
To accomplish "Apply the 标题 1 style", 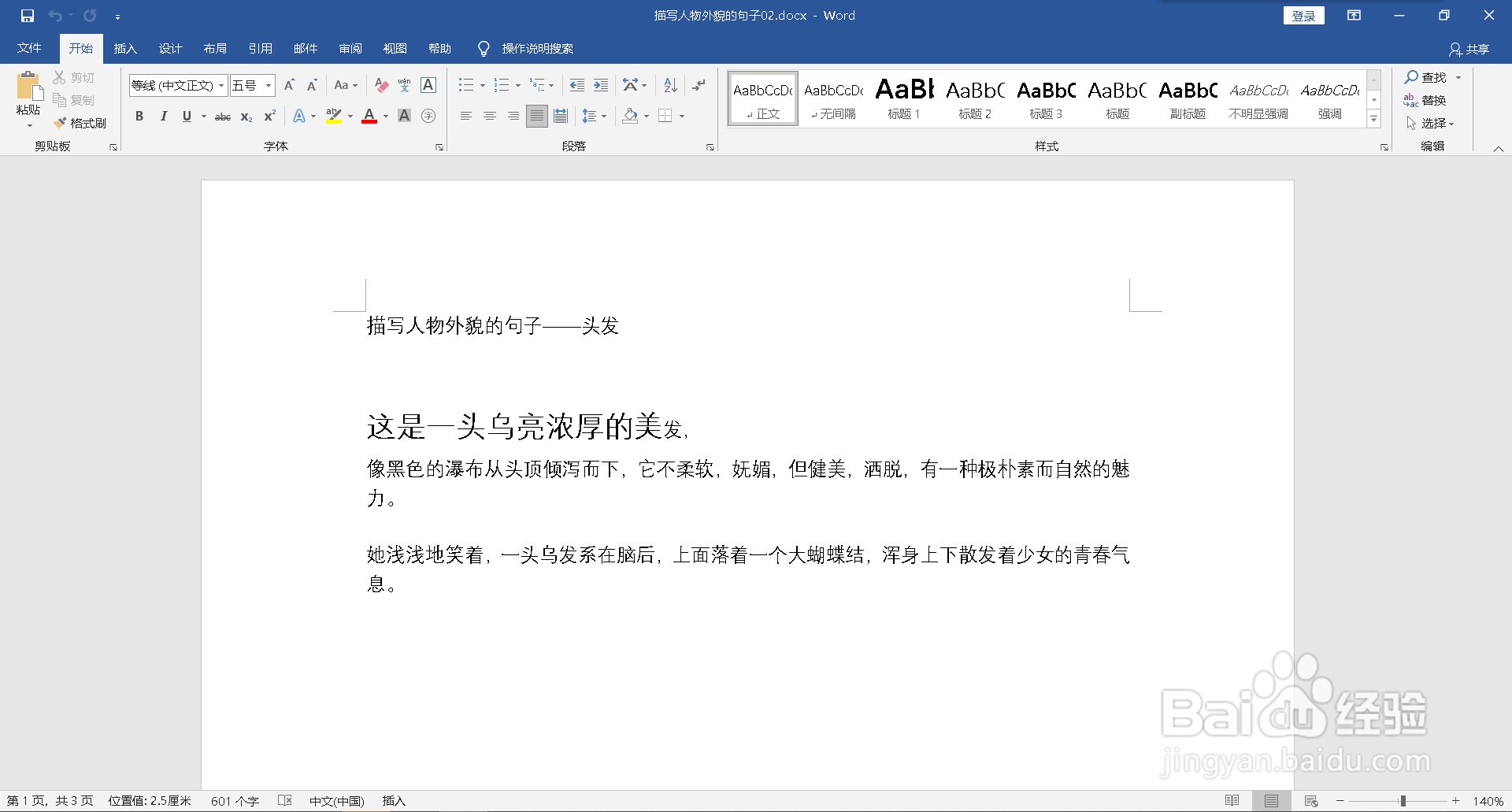I will tap(903, 98).
